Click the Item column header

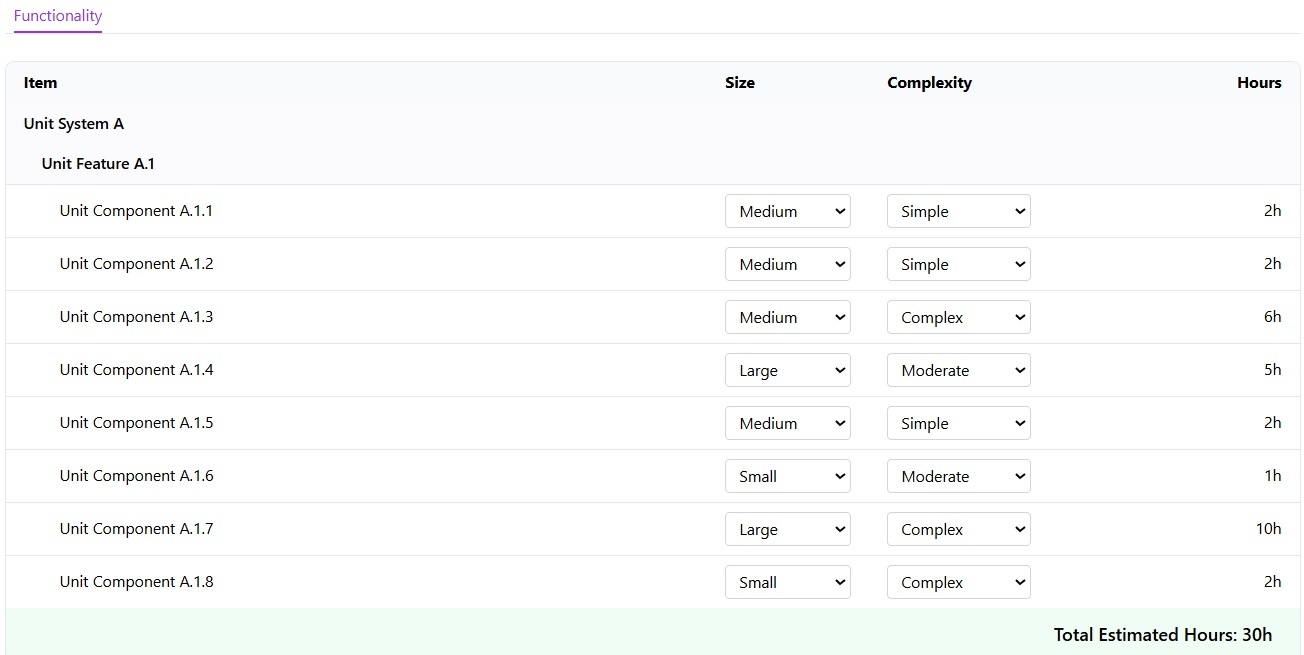(x=41, y=83)
